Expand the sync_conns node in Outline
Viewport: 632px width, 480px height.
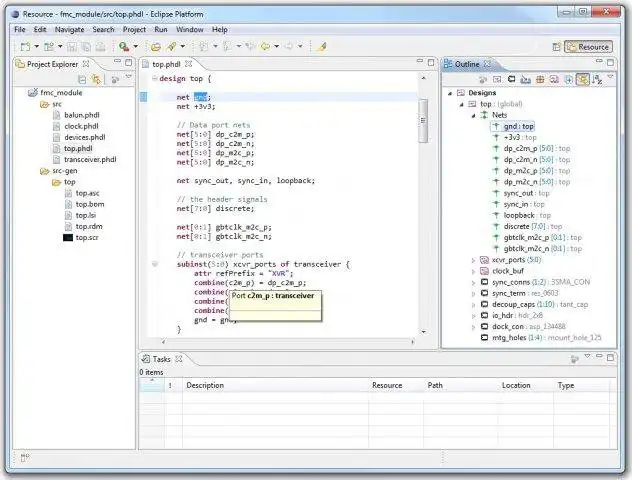(x=474, y=283)
